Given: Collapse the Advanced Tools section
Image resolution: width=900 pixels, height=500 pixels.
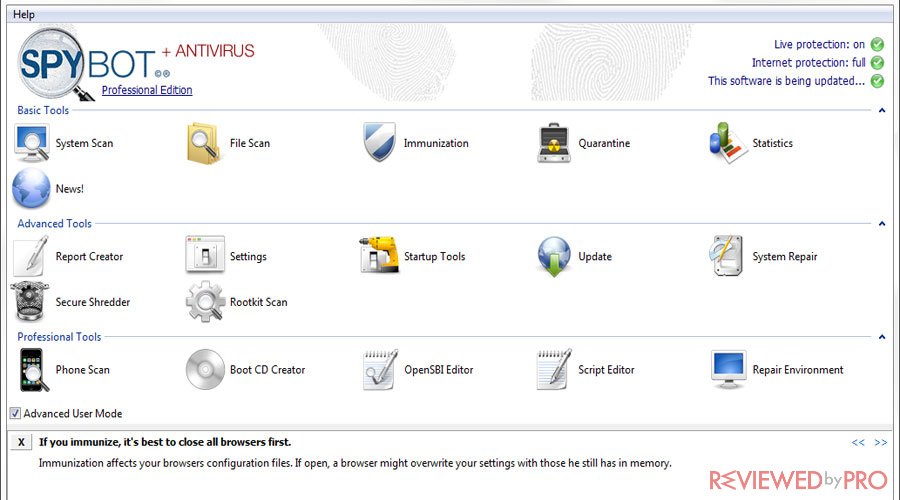Looking at the screenshot, I should pyautogui.click(x=882, y=223).
